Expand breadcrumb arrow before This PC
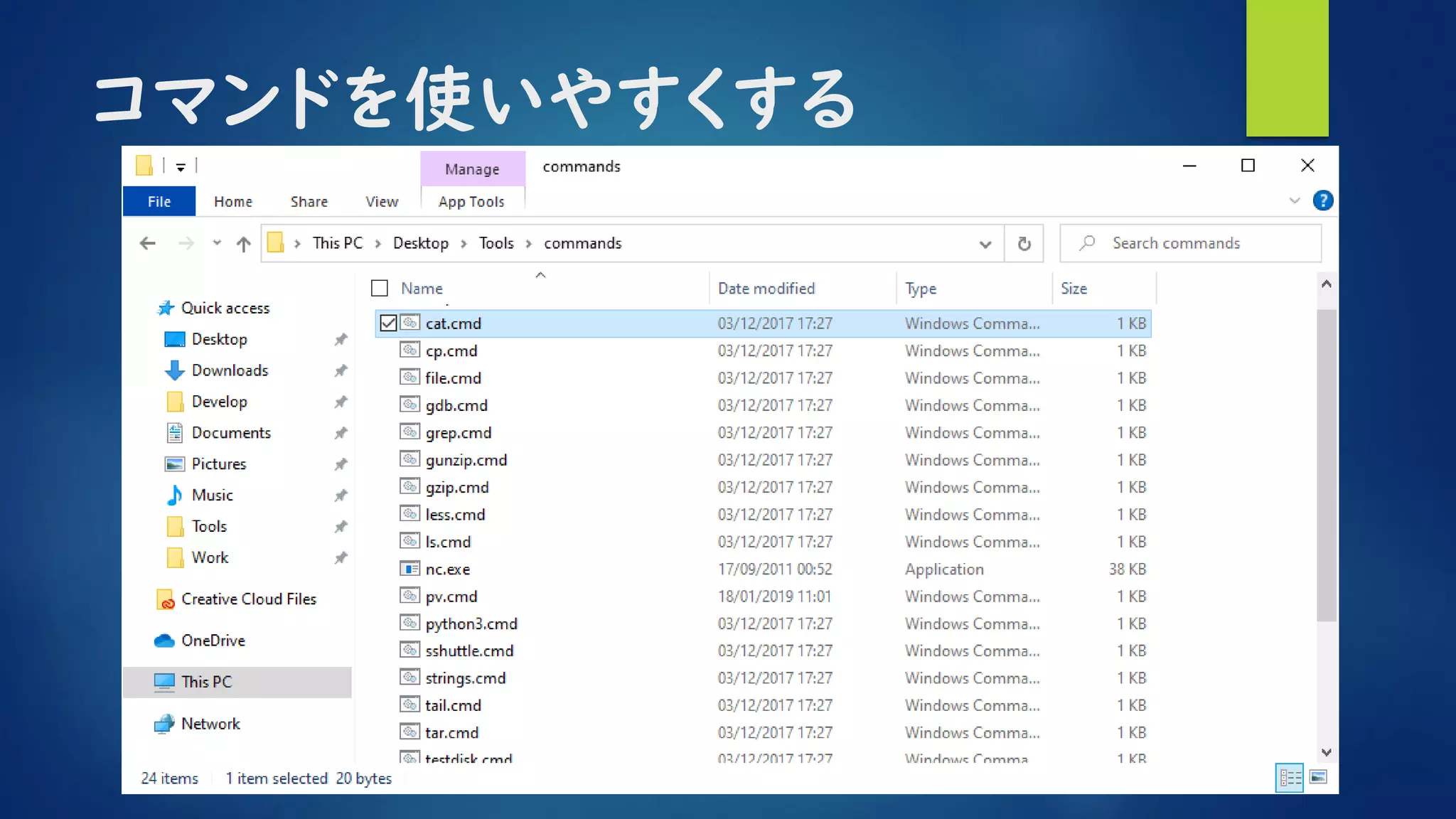Screen dimensions: 1456x819 tap(297, 244)
